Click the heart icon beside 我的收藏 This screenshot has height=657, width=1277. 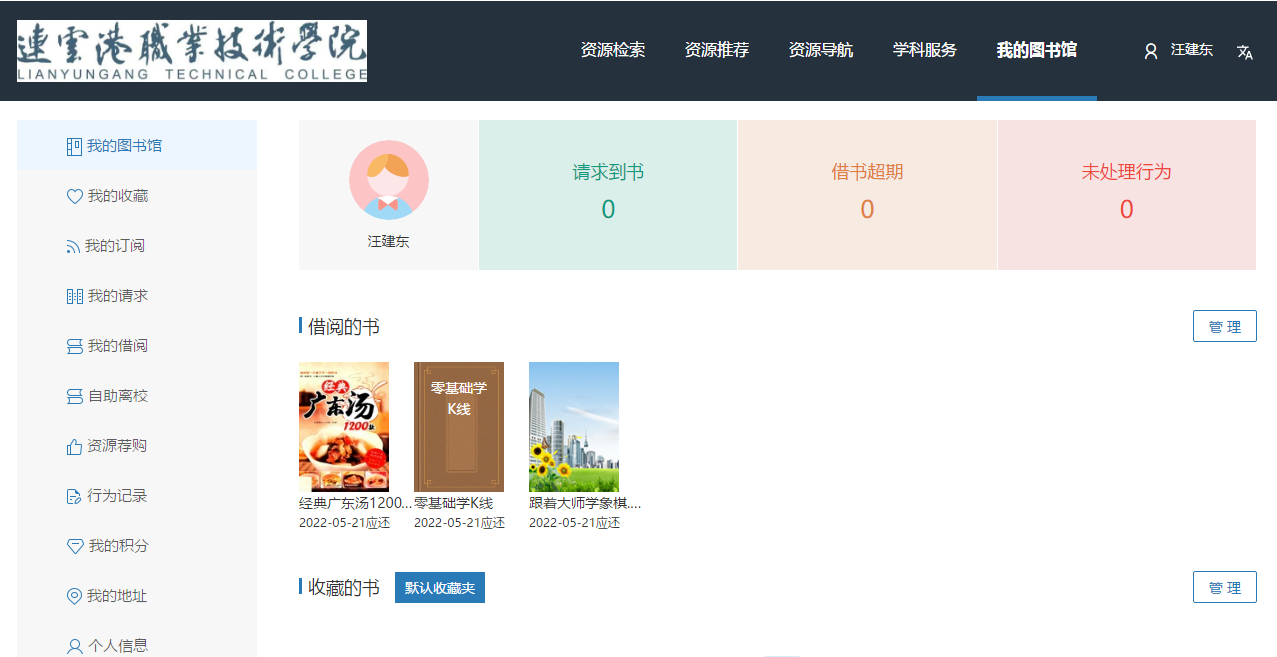point(74,197)
